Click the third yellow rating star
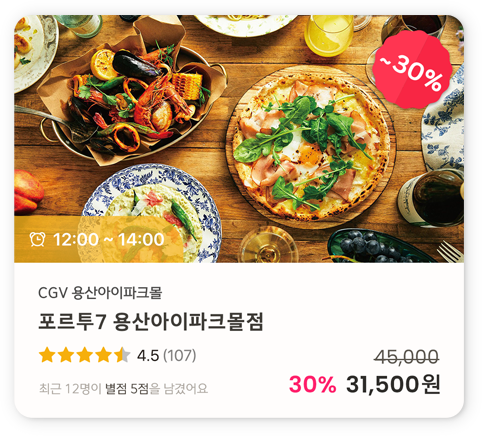The image size is (482, 436). pyautogui.click(x=85, y=355)
